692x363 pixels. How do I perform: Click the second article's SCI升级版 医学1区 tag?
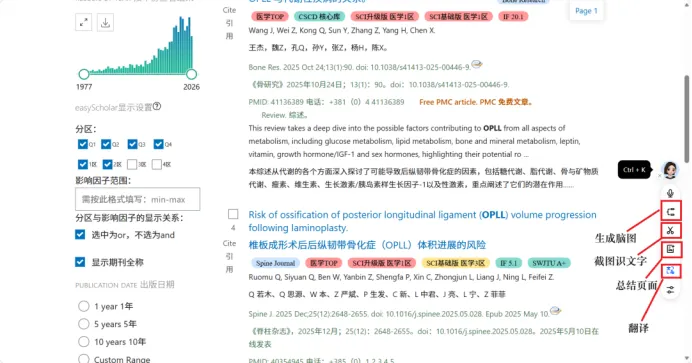coord(382,263)
